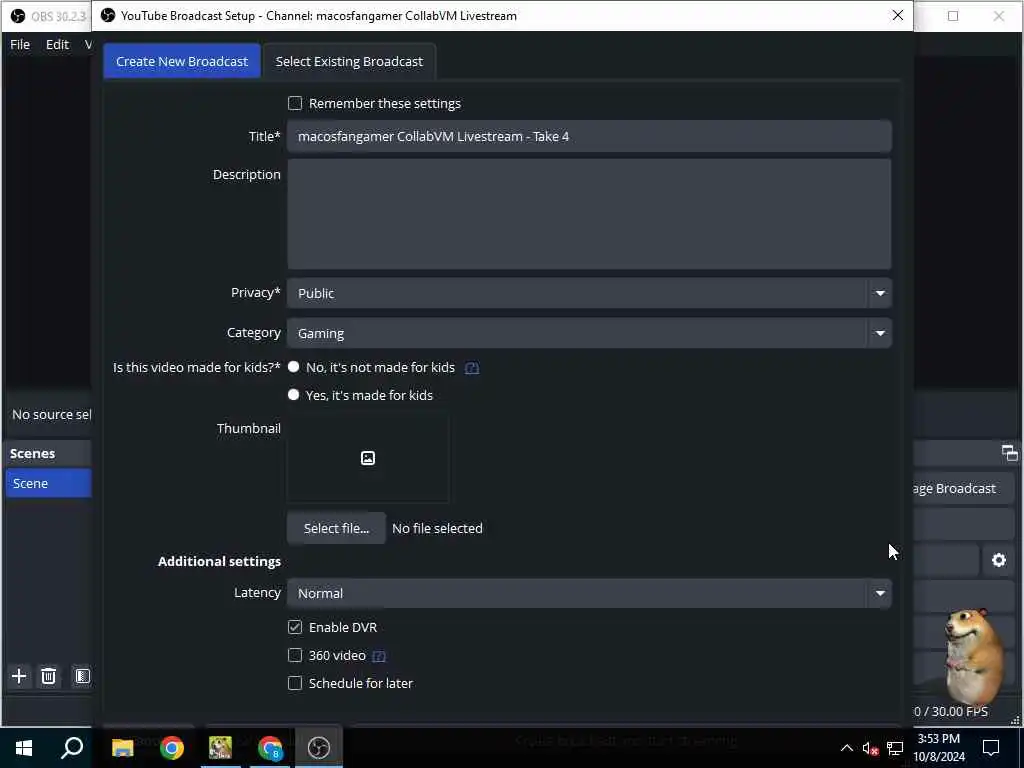Click the broadcast Title input field
The height and width of the screenshot is (768, 1024).
(589, 136)
